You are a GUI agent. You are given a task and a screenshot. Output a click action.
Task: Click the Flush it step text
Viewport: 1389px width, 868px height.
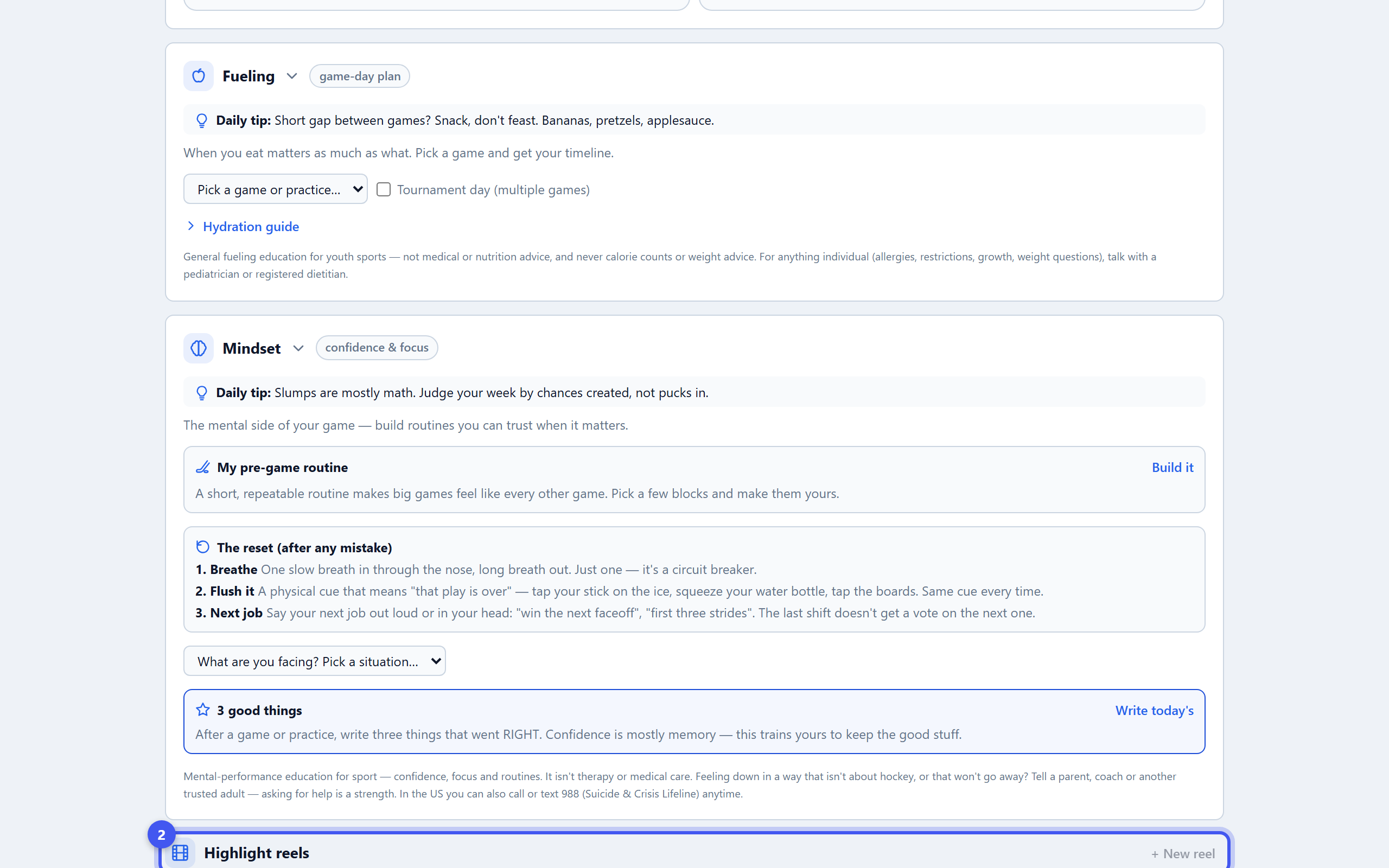(x=619, y=591)
